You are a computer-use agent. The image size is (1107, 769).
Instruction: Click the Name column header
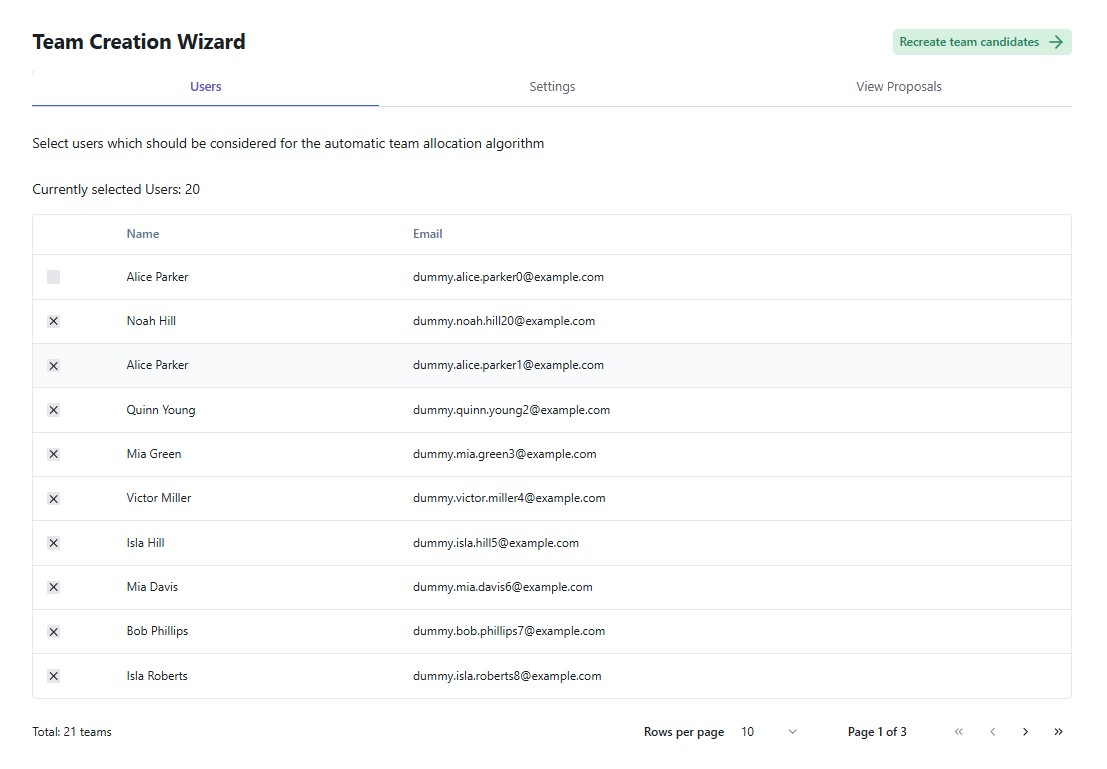pyautogui.click(x=143, y=234)
